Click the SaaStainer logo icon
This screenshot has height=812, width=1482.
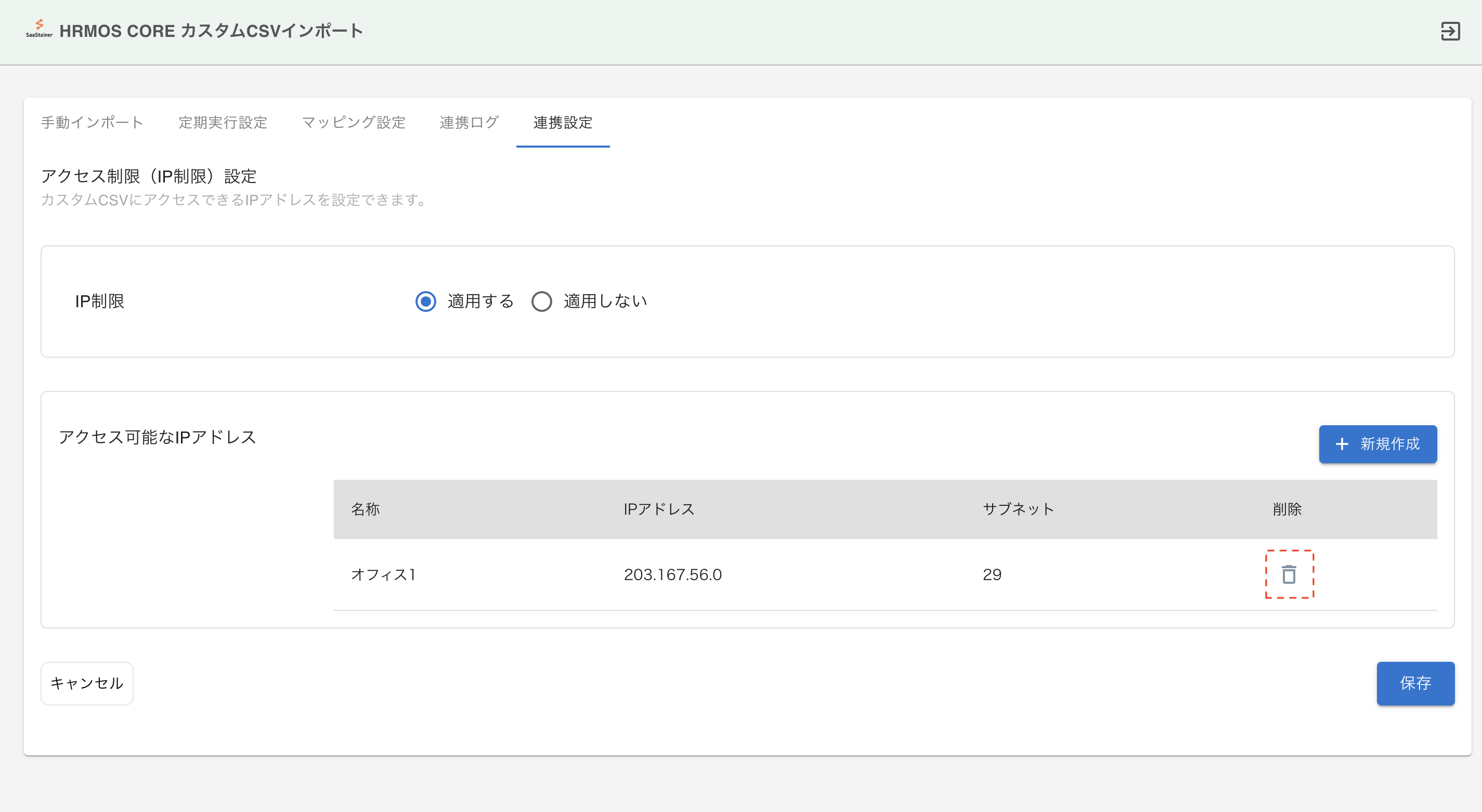click(x=38, y=29)
